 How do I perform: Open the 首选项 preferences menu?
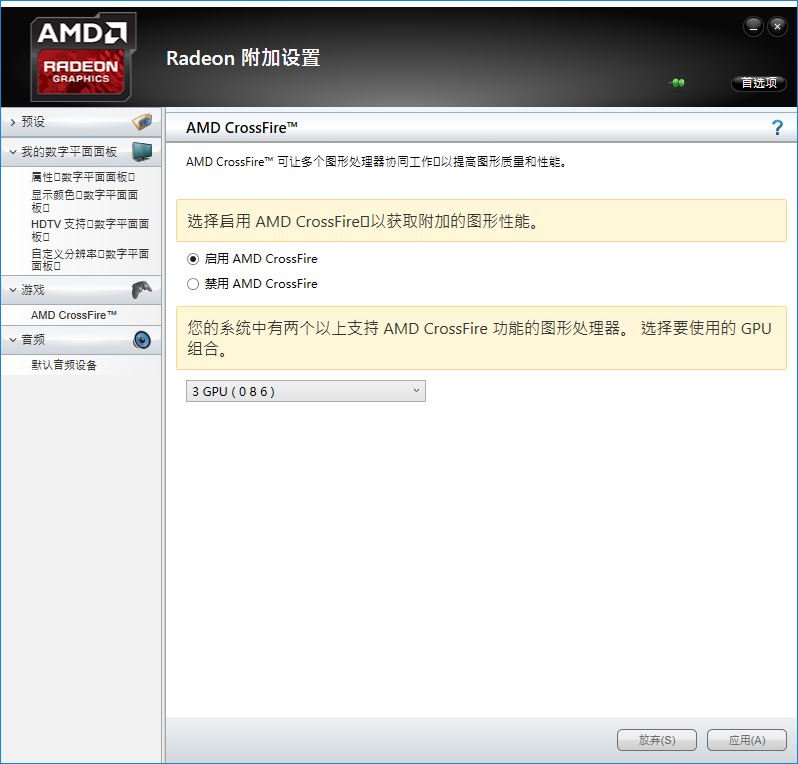[759, 82]
